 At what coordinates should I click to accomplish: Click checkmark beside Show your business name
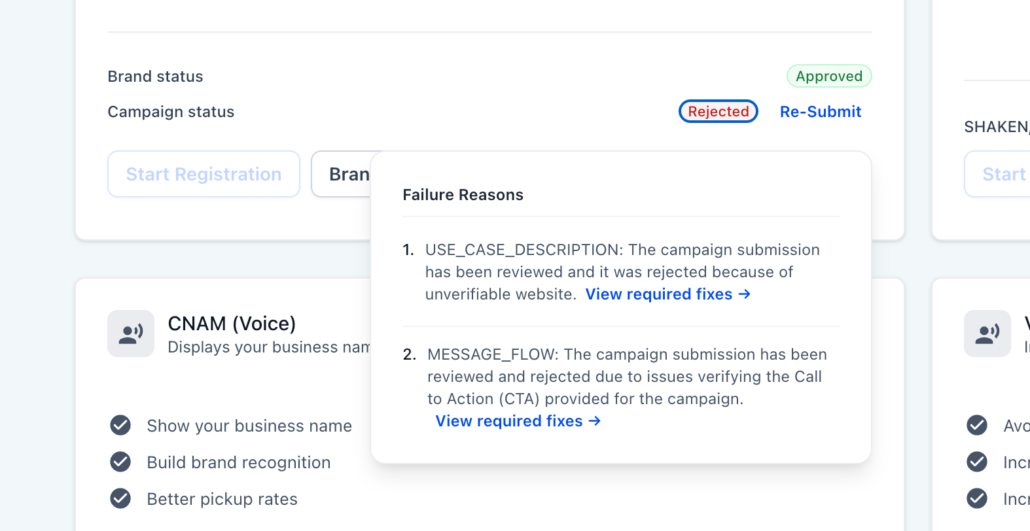point(120,426)
